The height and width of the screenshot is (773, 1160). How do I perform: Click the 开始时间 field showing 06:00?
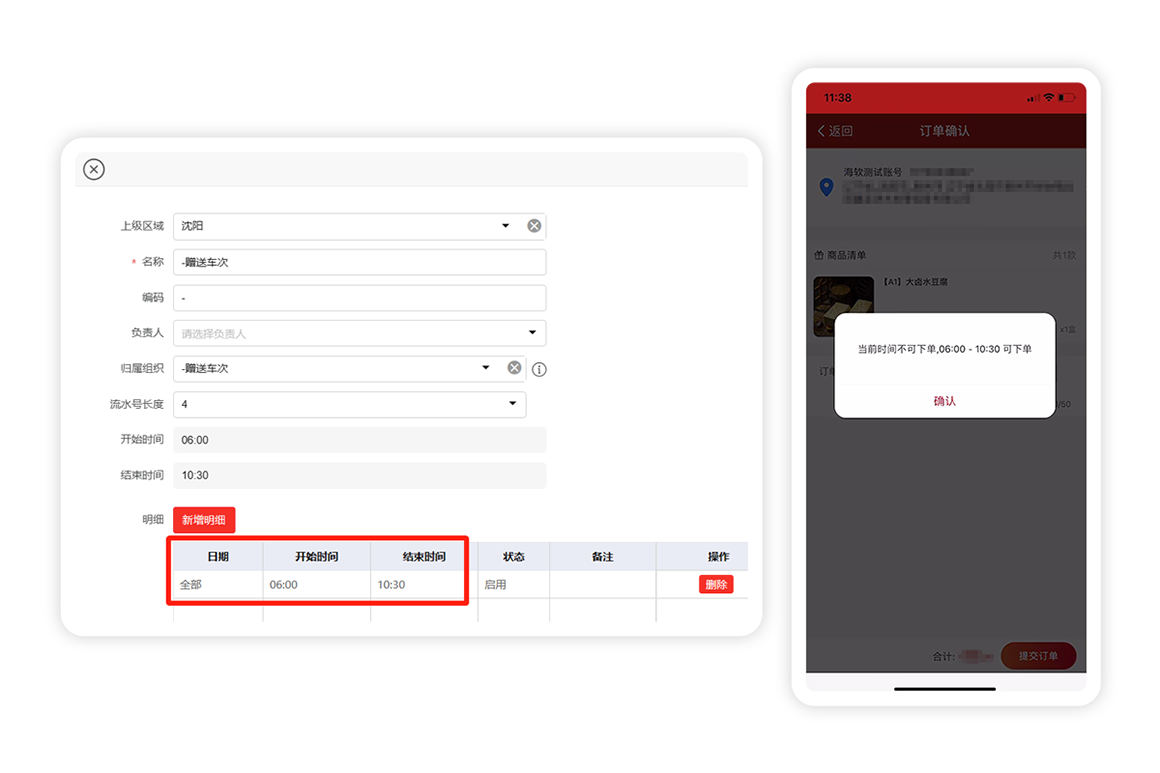click(x=359, y=440)
